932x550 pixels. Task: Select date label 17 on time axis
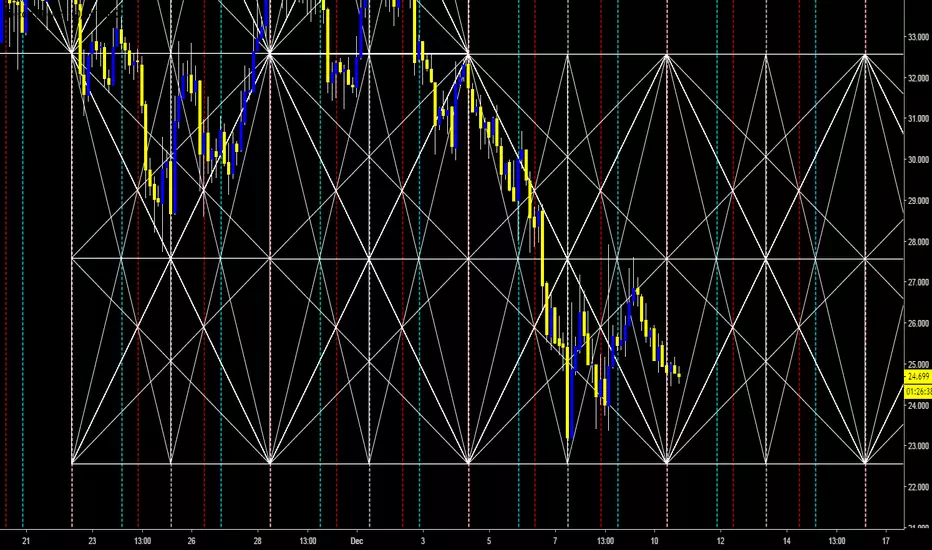(886, 540)
